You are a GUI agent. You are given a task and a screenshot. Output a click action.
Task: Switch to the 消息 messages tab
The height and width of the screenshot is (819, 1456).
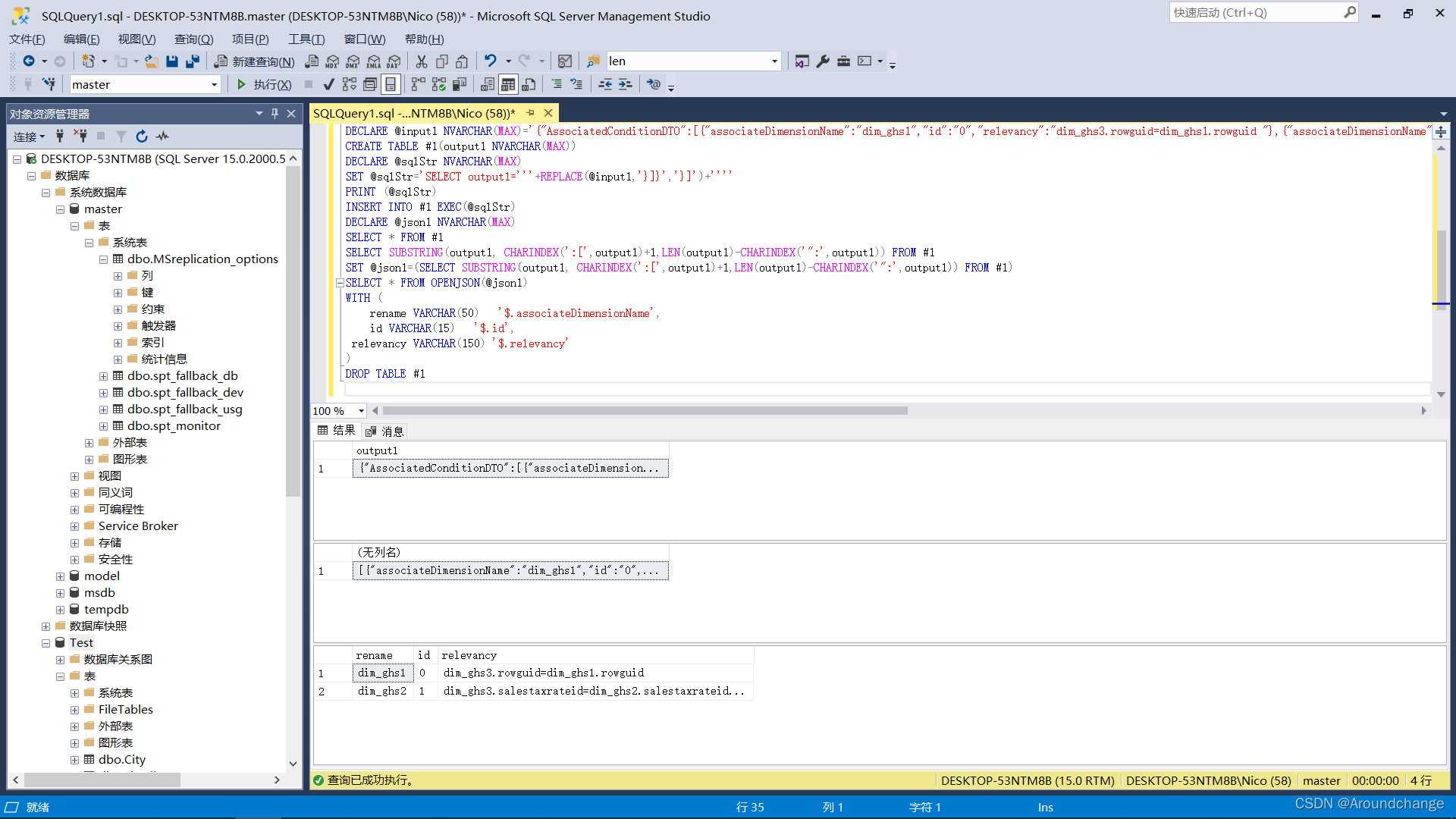click(x=385, y=431)
